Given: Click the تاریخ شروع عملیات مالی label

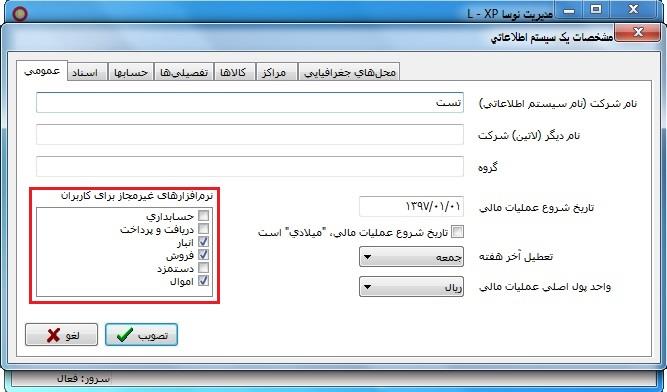Looking at the screenshot, I should [x=536, y=207].
